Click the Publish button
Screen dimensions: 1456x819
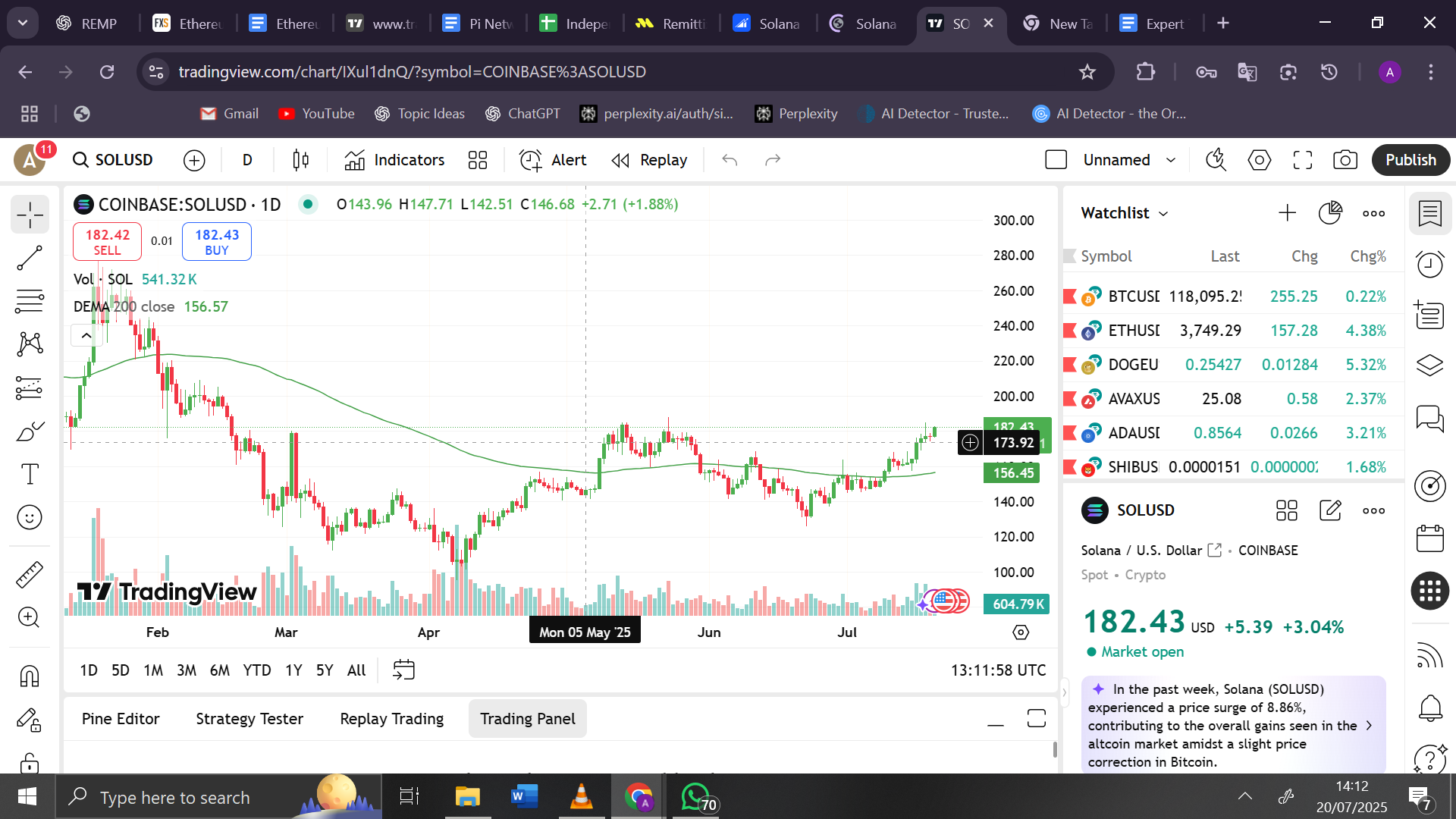click(x=1410, y=160)
